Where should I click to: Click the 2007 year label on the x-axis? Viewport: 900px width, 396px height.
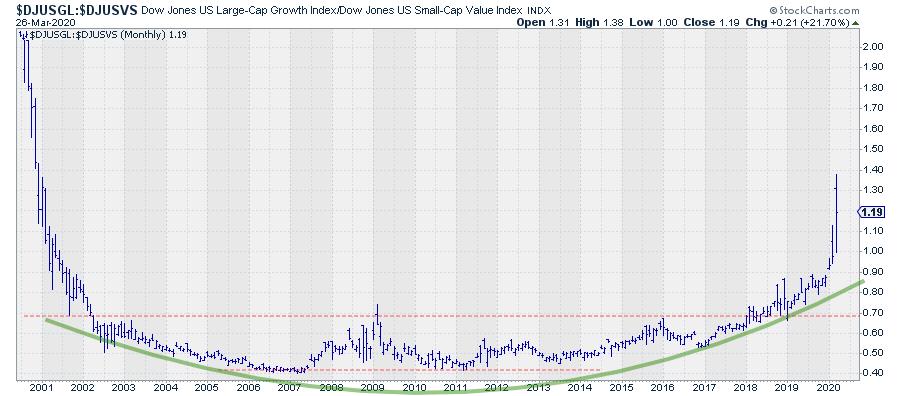tap(290, 387)
